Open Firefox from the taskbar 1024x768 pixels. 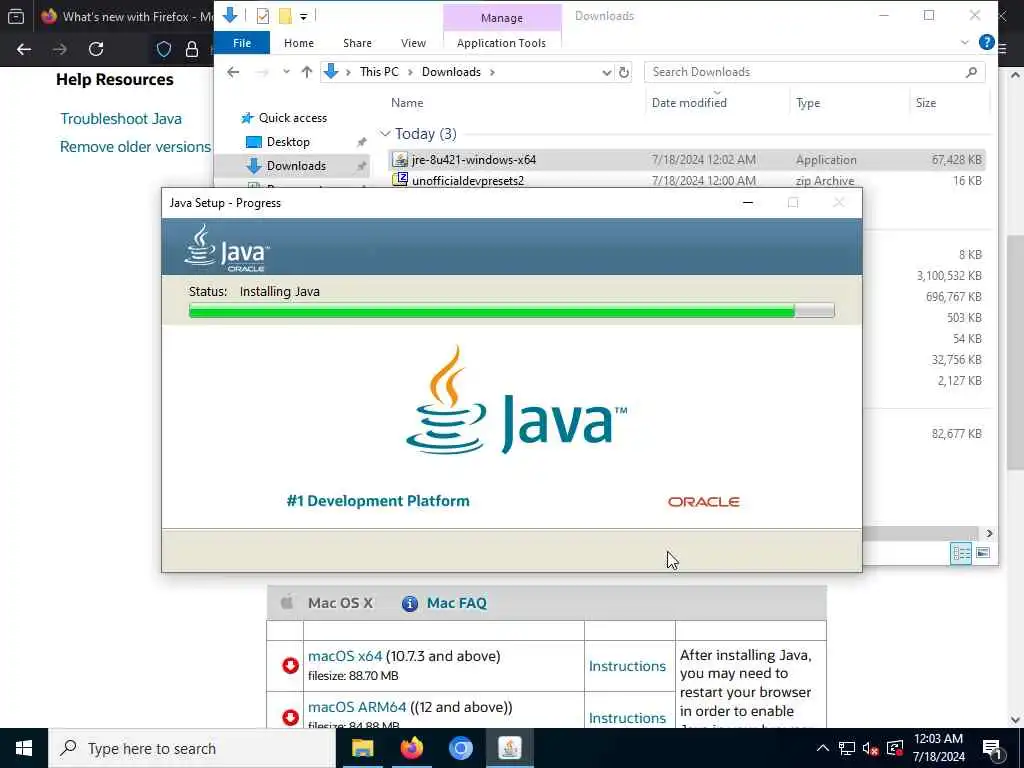pos(411,748)
